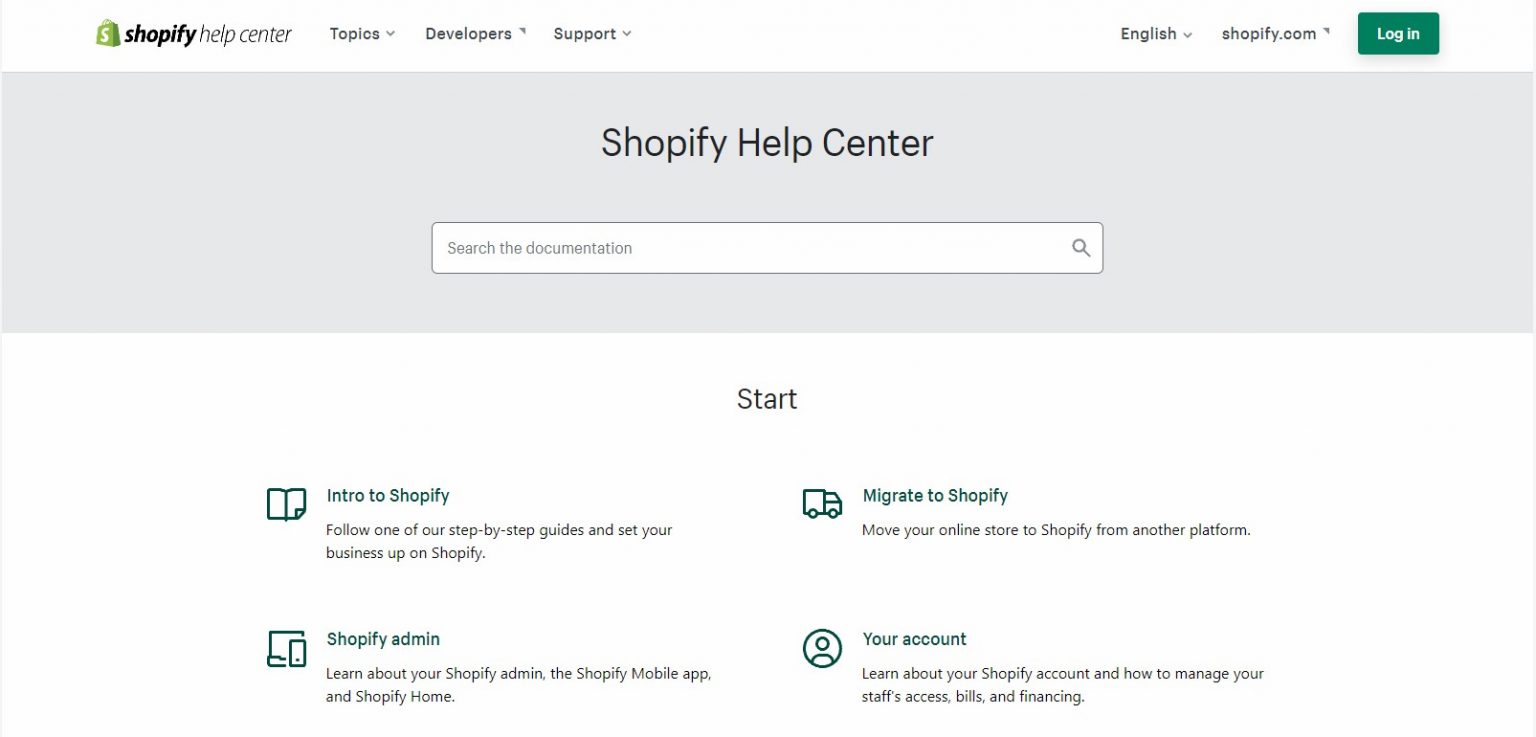This screenshot has height=737, width=1536.
Task: Open the Intro to Shopify guide link
Action: pyautogui.click(x=387, y=495)
